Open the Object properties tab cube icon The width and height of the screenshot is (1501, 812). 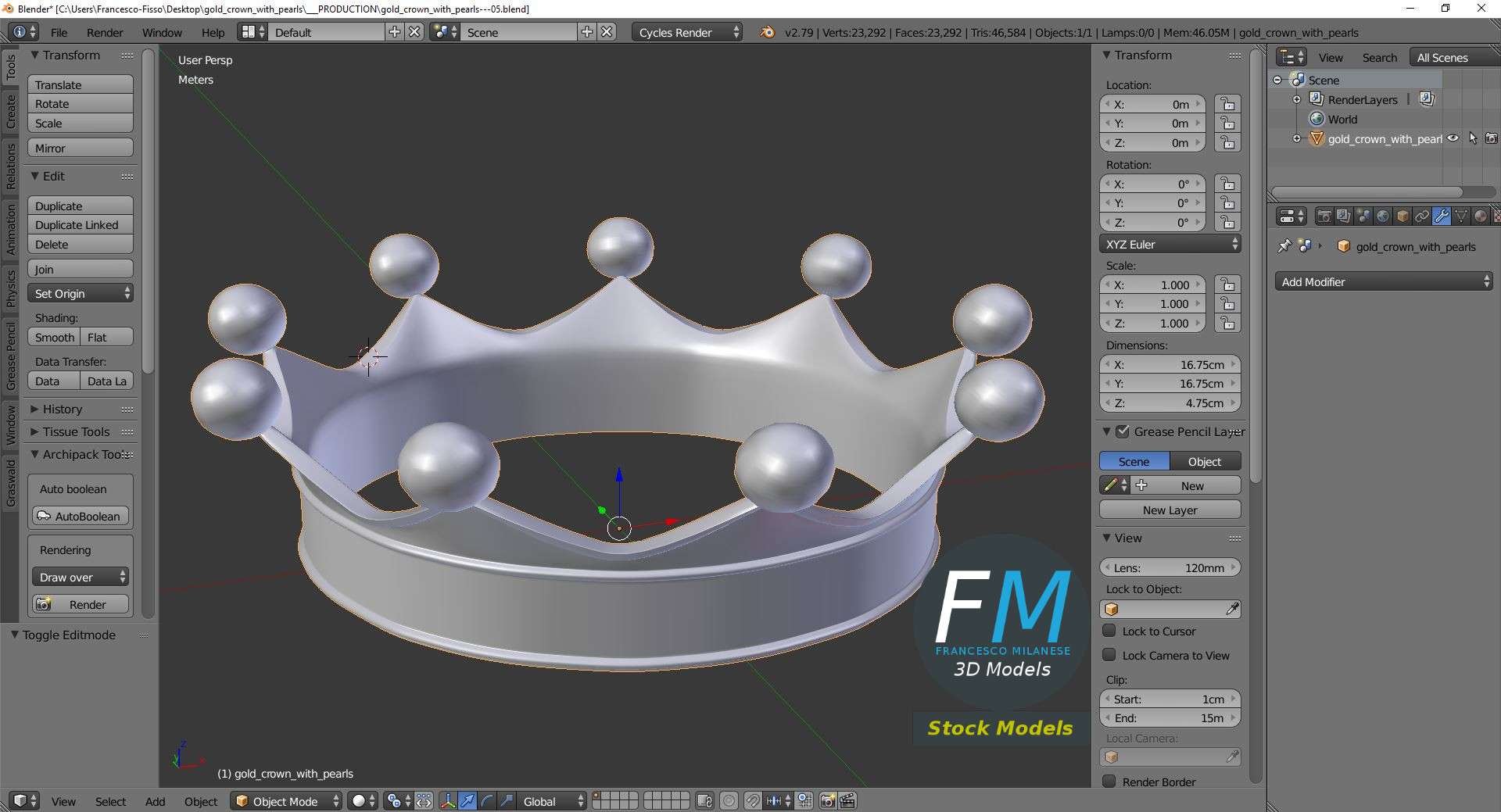(1402, 216)
